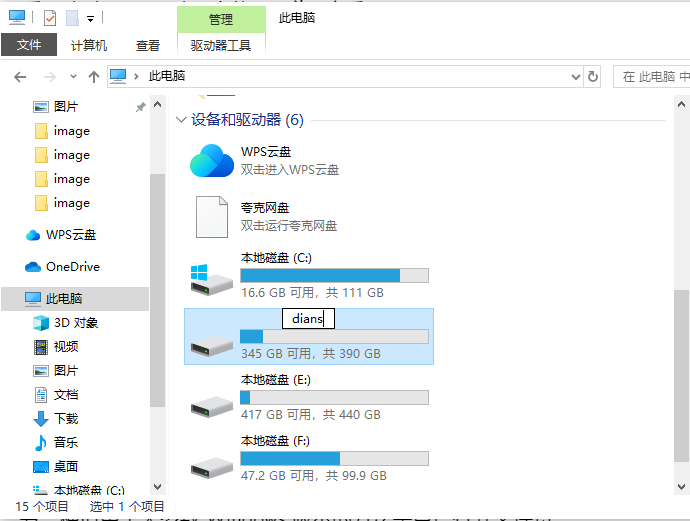Click the main pane scroll down arrow
The width and height of the screenshot is (690, 521).
(681, 487)
